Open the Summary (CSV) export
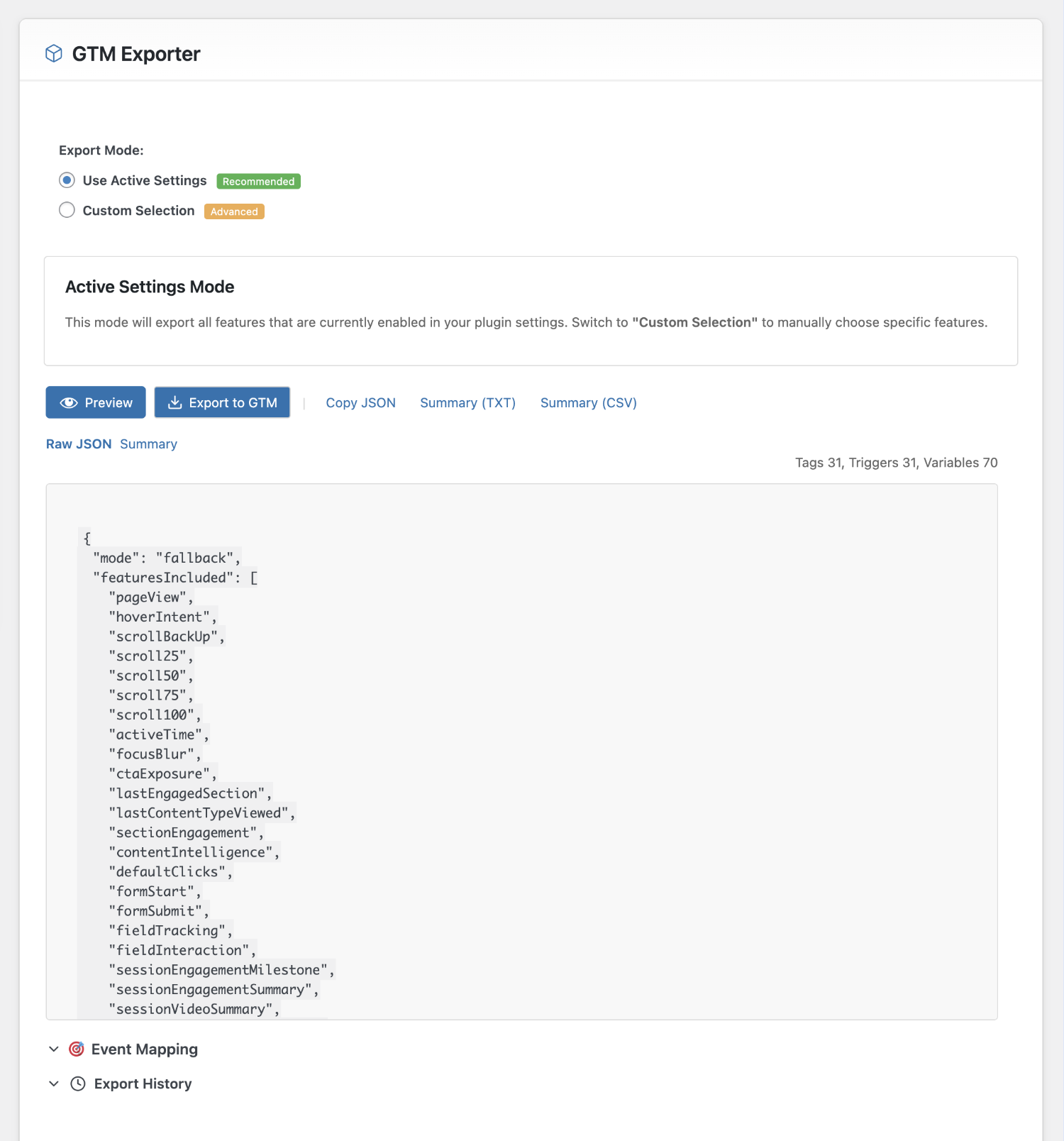The image size is (1064, 1141). [x=588, y=402]
